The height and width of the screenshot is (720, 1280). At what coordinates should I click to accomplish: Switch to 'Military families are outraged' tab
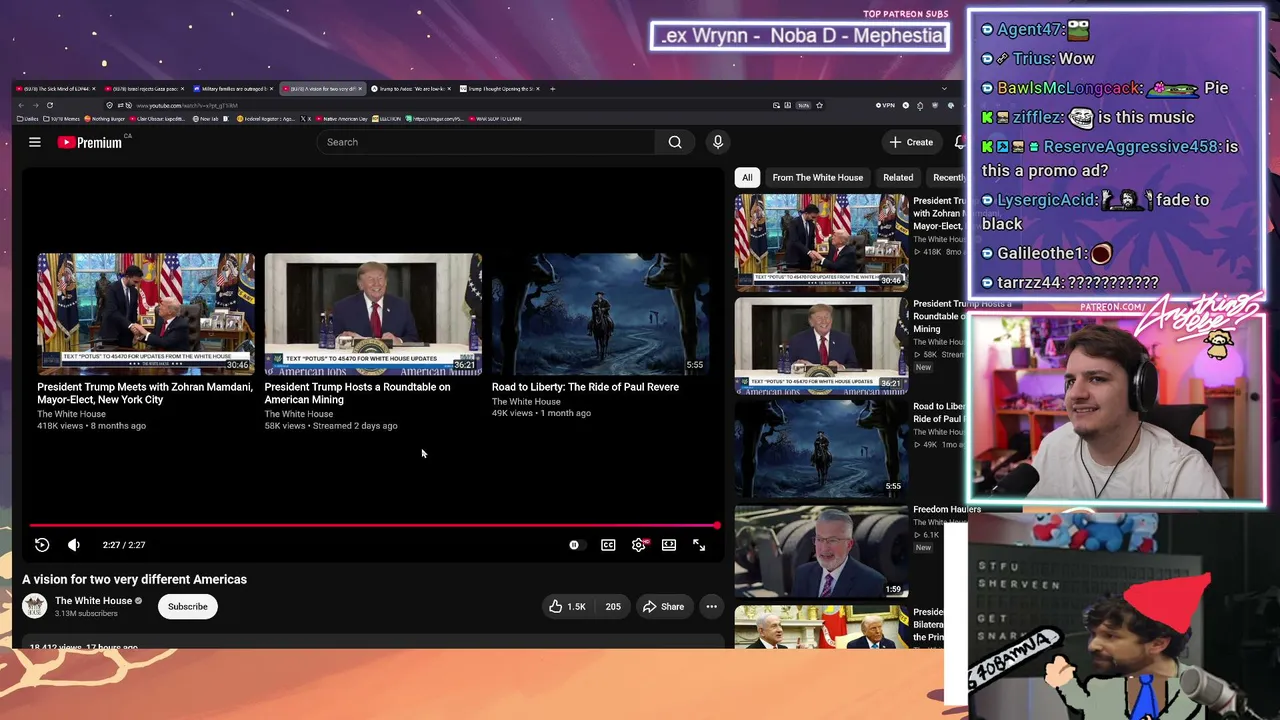coord(233,89)
